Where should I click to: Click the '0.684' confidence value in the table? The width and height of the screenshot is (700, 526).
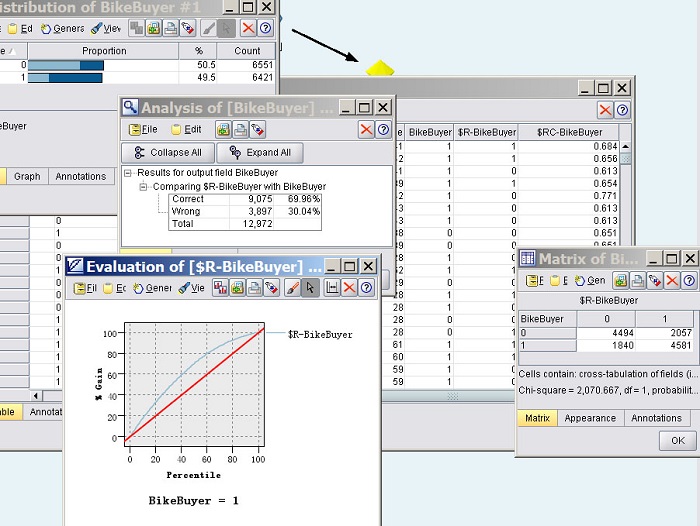click(569, 146)
